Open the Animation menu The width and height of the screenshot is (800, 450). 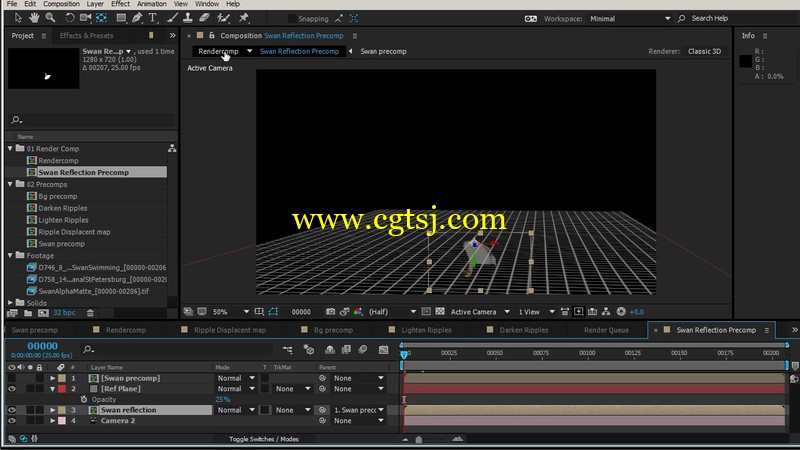(152, 4)
